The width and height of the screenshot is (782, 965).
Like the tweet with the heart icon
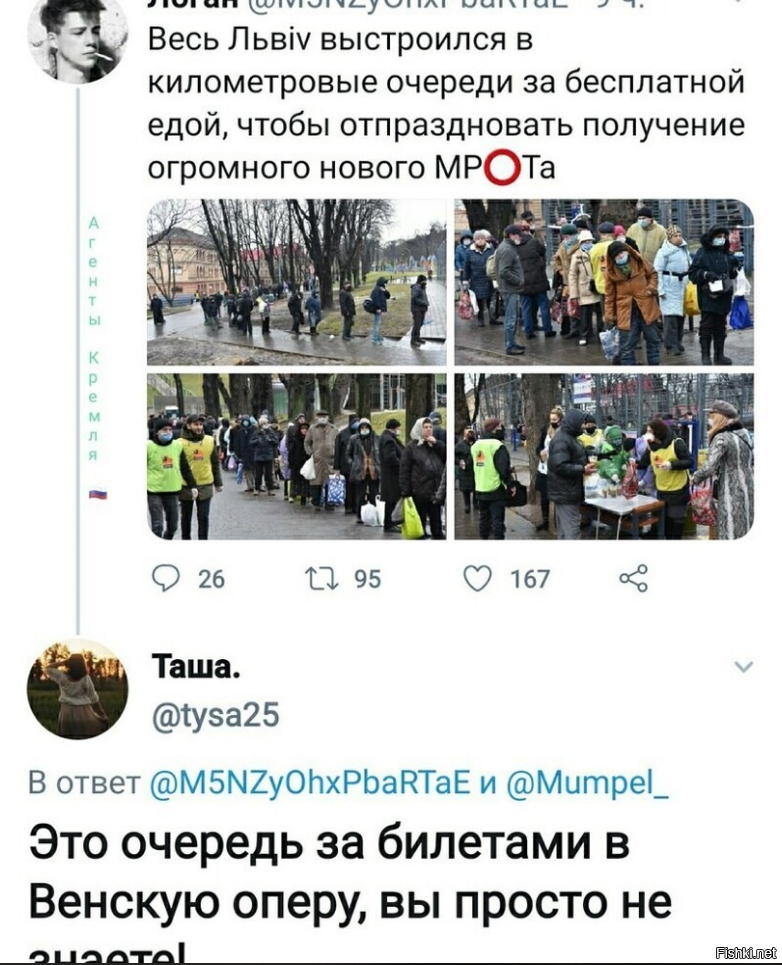coord(477,579)
